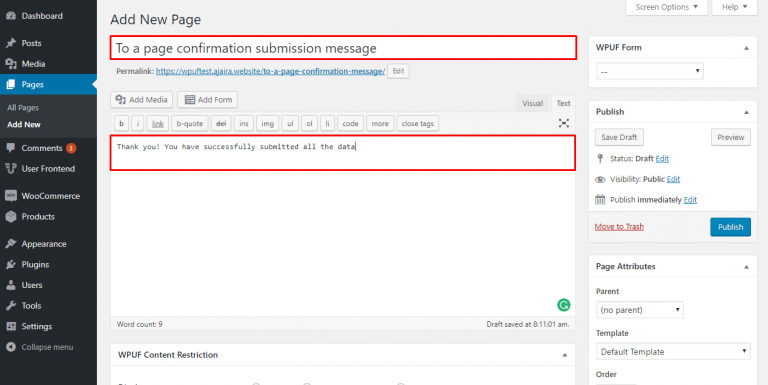This screenshot has width=768, height=385.
Task: Open the Parent page dropdown
Action: (640, 310)
